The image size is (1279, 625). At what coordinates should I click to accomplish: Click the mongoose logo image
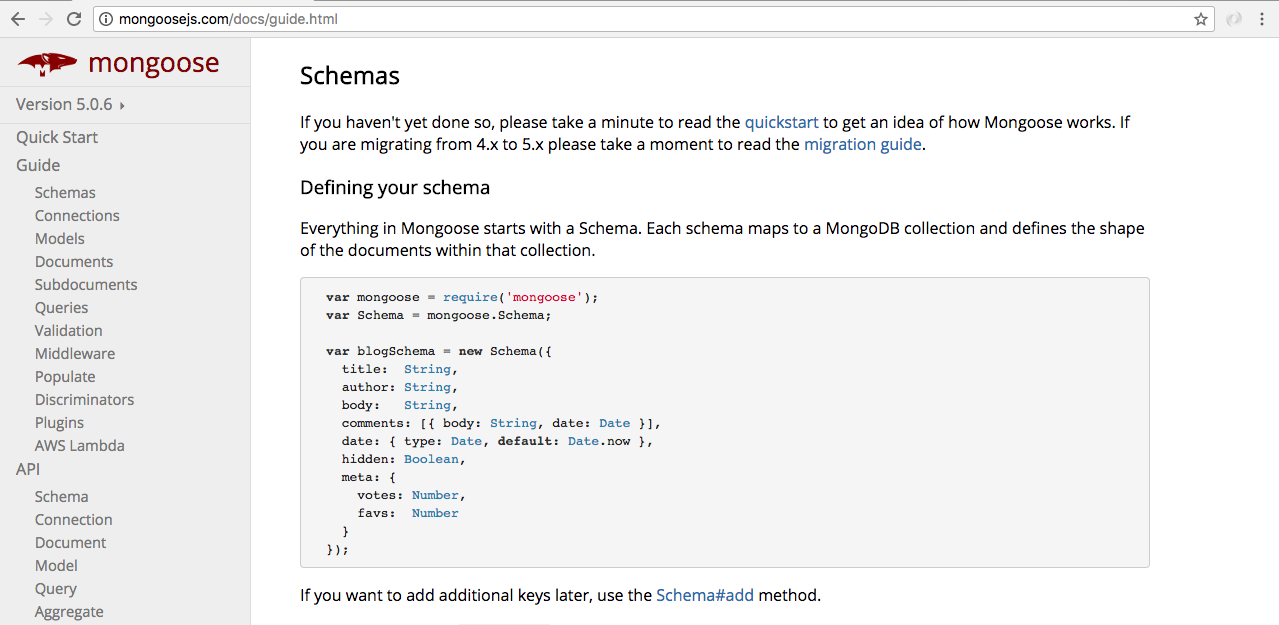point(47,64)
